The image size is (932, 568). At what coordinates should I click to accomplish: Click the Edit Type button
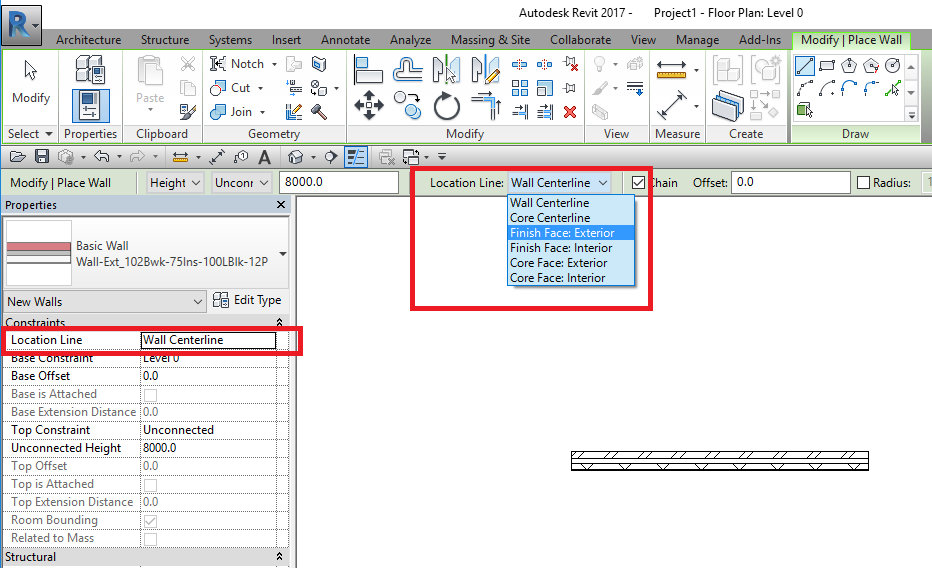click(247, 300)
